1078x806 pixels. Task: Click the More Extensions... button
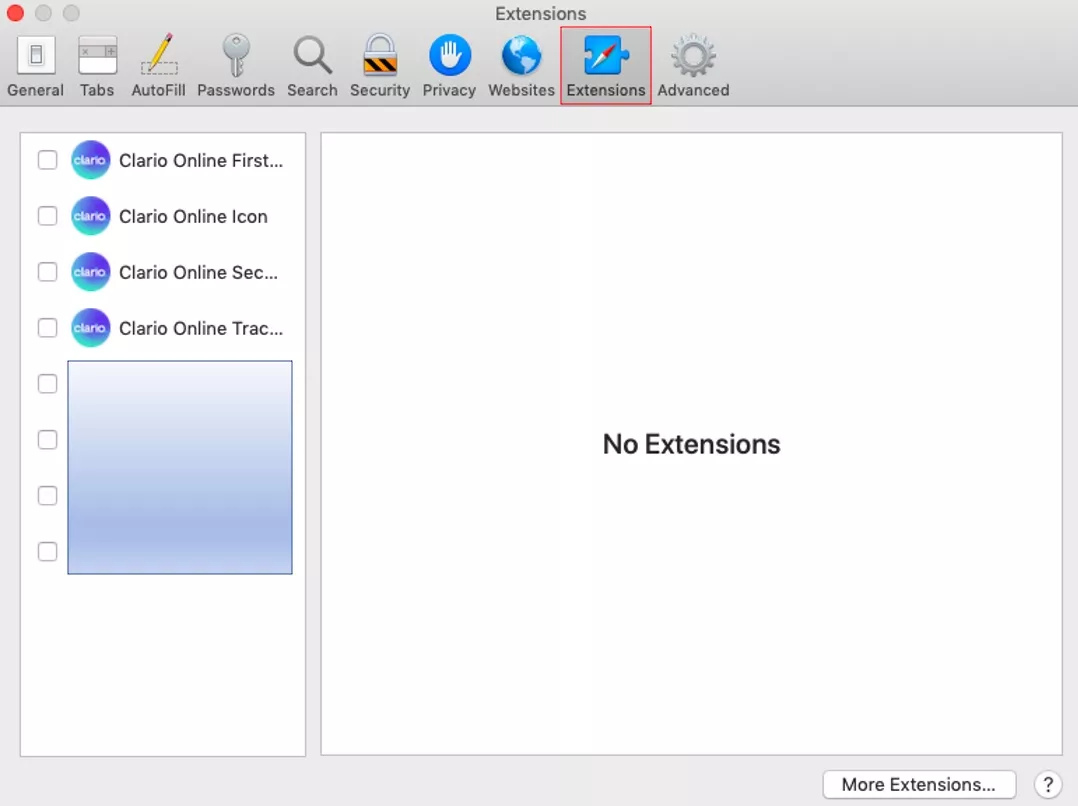(919, 785)
